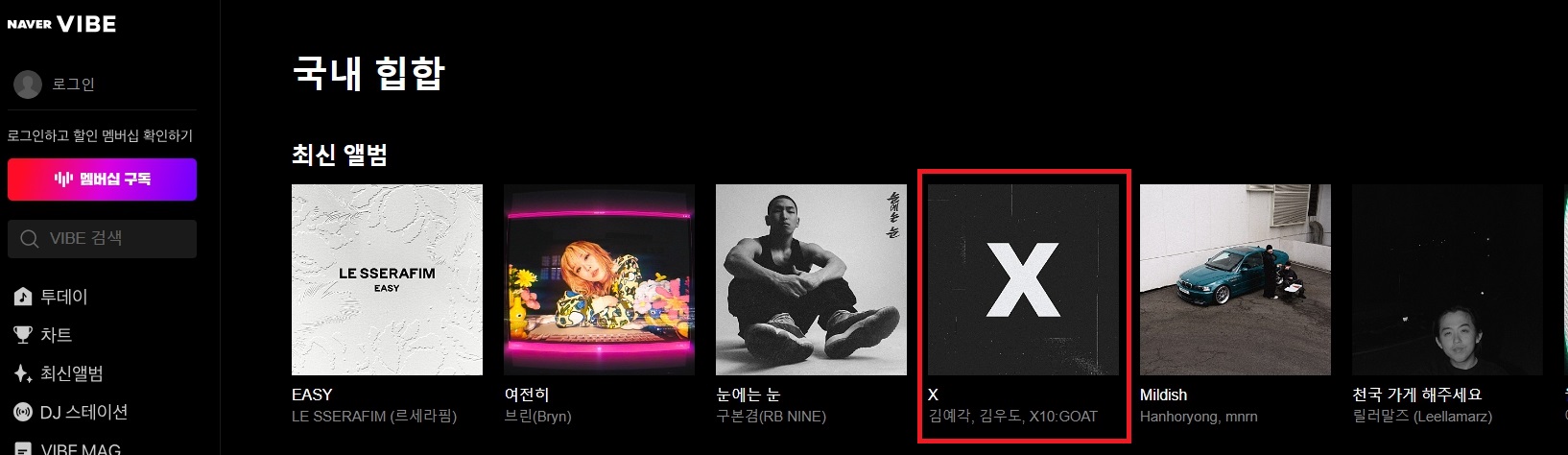1568x455 pixels.
Task: Click the DJ 스테이션 radio icon
Action: pyautogui.click(x=23, y=412)
